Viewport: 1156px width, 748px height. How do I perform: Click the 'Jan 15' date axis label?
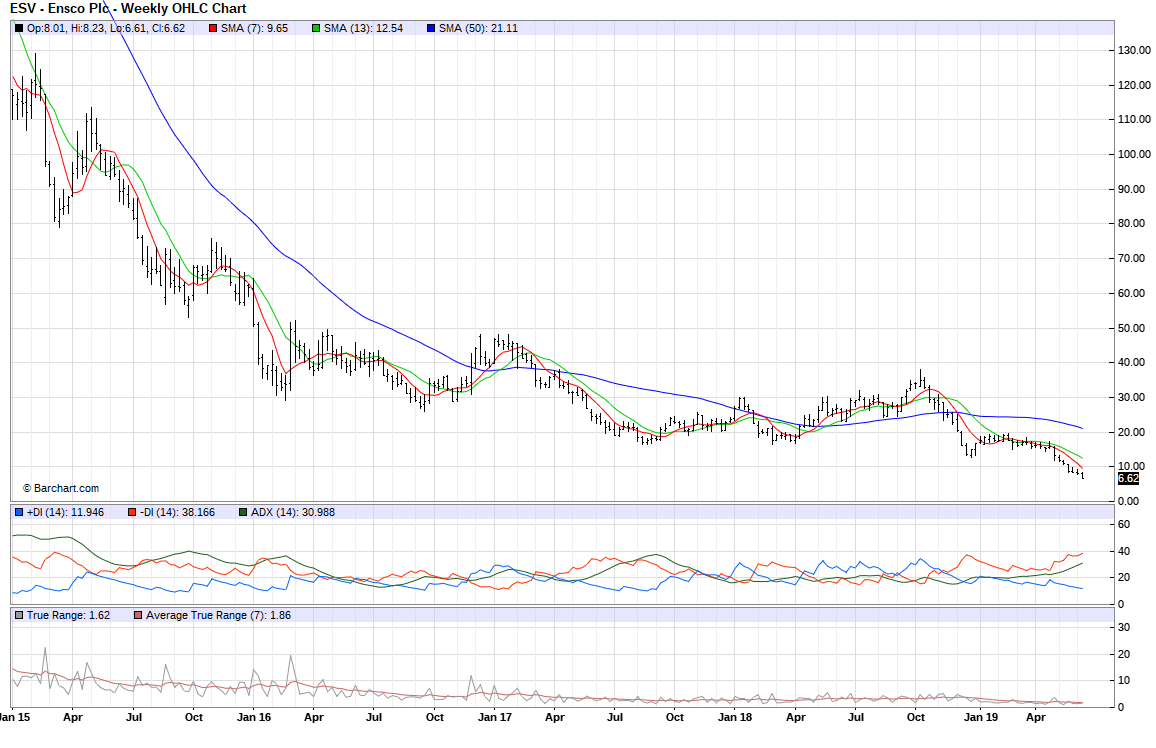[15, 717]
